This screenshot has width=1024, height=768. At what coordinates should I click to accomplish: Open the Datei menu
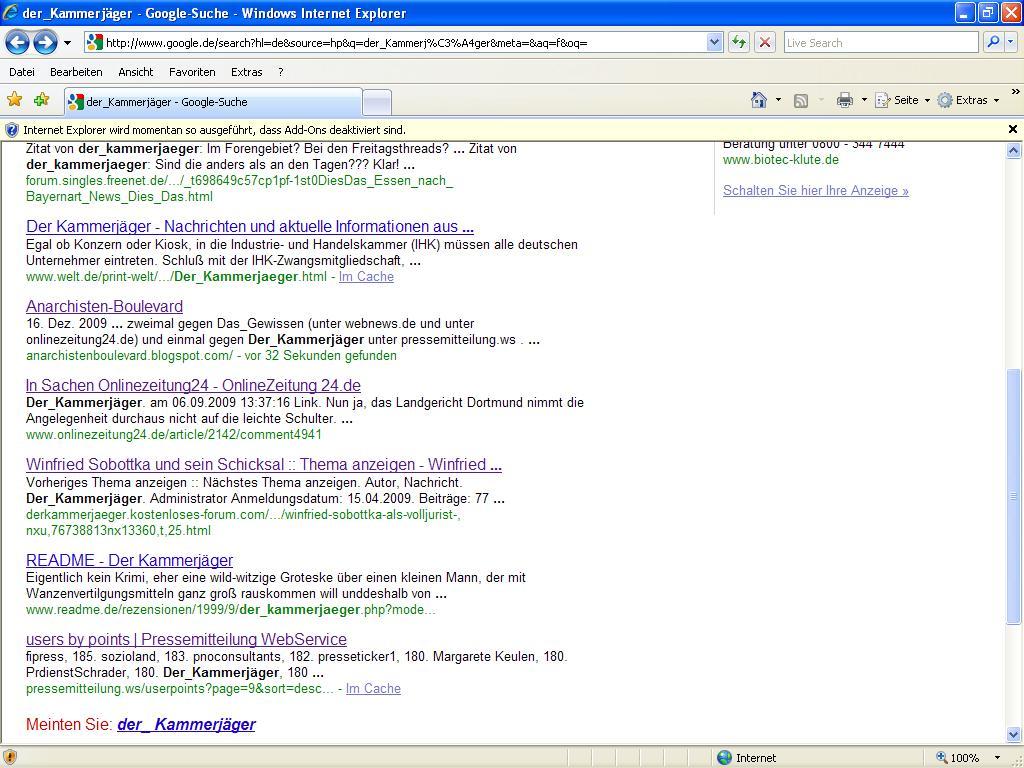point(22,72)
